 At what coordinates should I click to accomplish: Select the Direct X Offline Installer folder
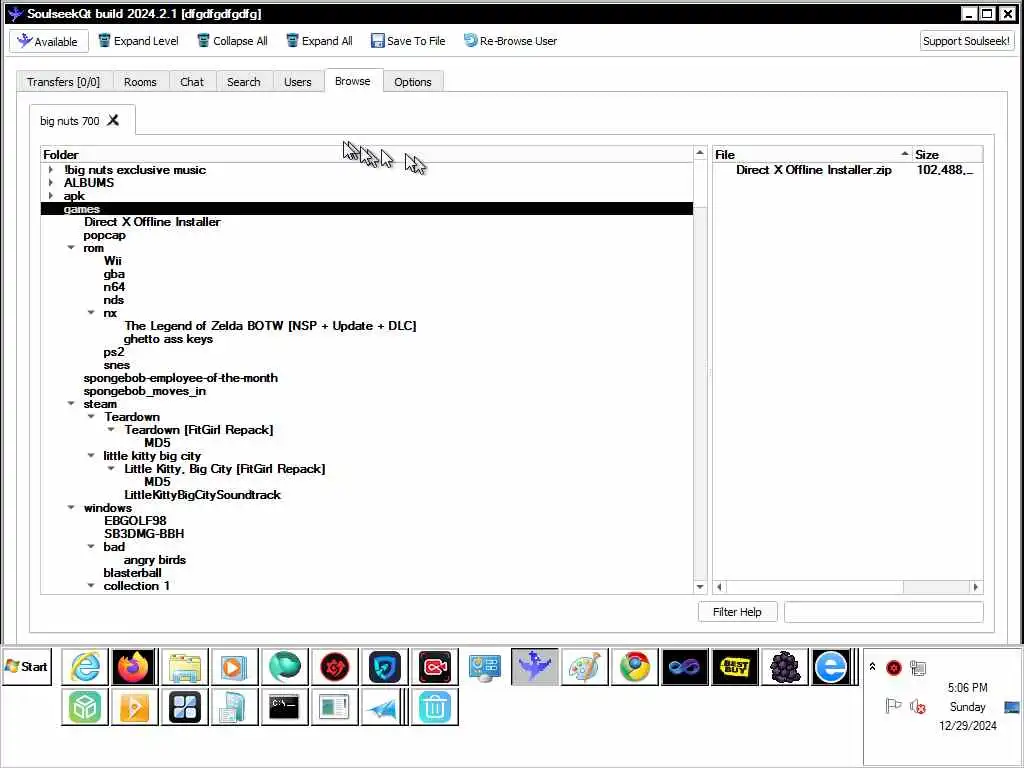[x=152, y=222]
